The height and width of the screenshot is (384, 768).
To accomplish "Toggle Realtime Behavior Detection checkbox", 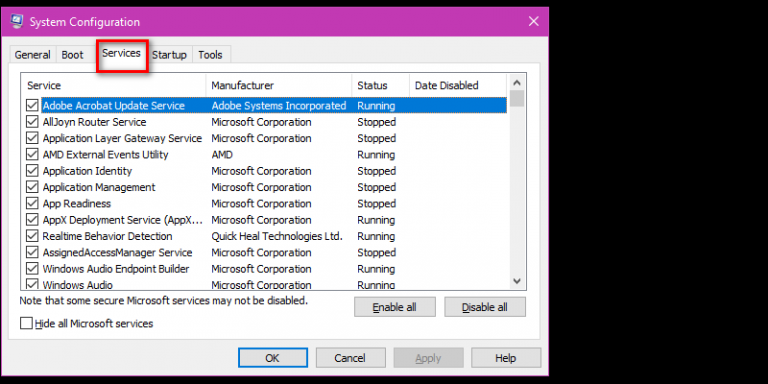I will pos(32,236).
